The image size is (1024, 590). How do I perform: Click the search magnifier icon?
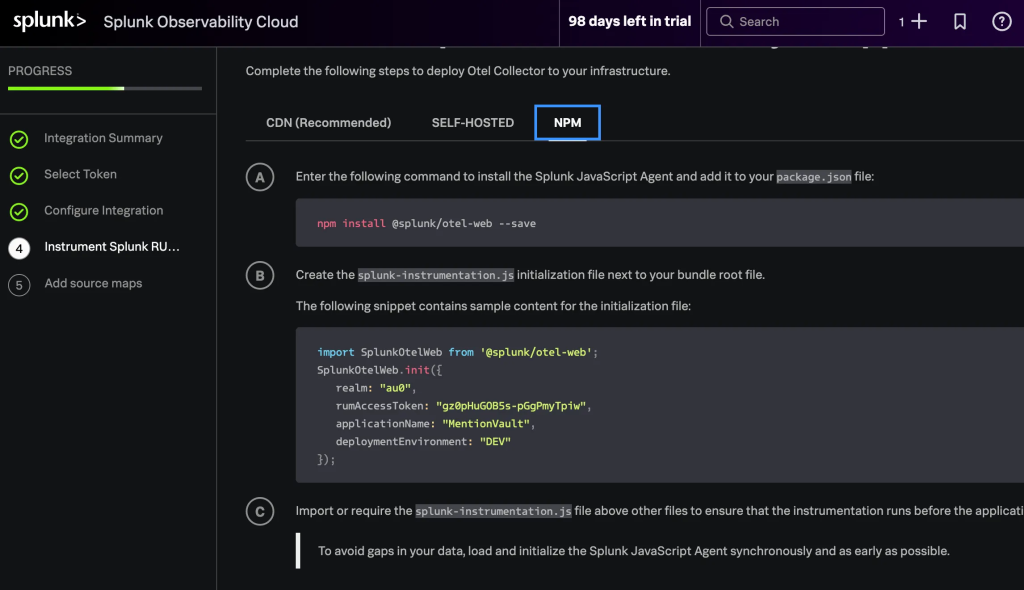[725, 22]
